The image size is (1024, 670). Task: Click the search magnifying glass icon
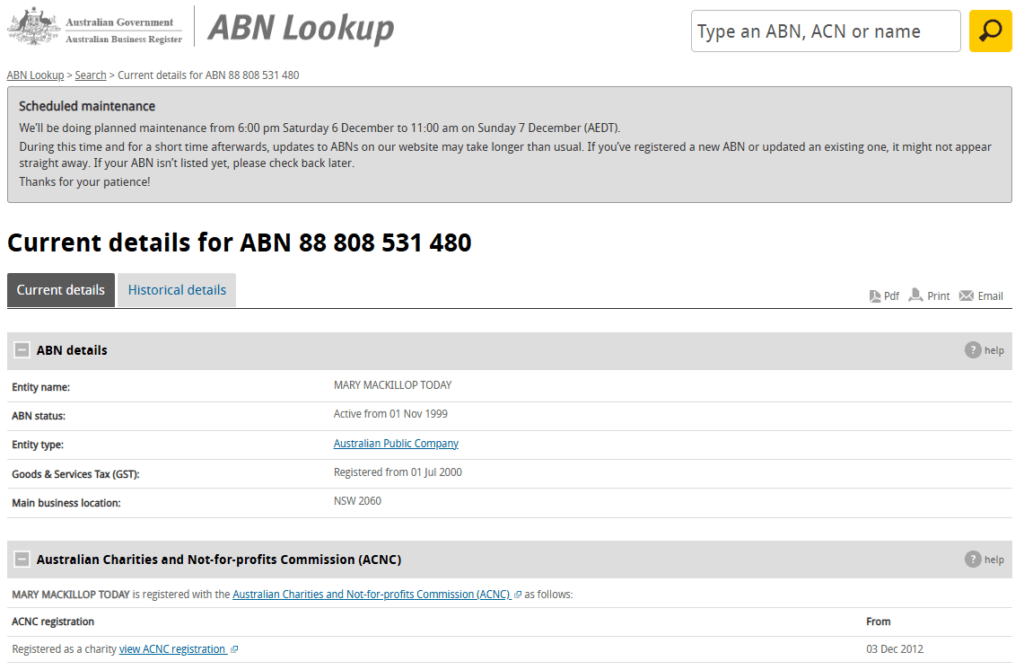[990, 31]
